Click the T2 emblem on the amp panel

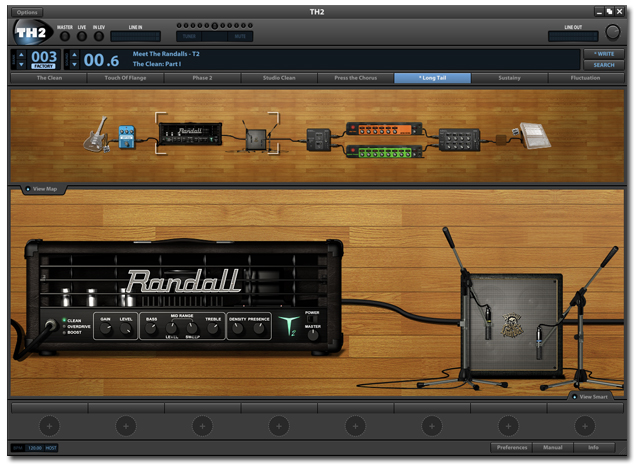(290, 326)
